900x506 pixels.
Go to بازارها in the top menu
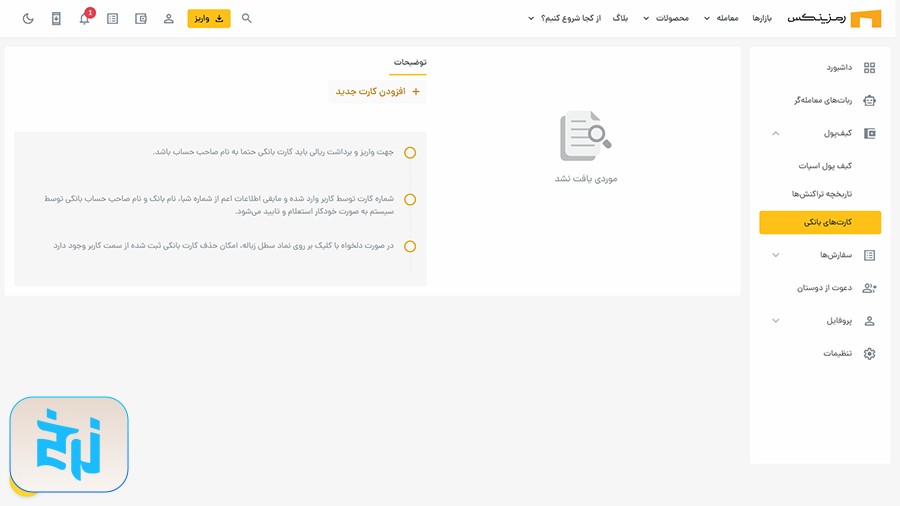tap(763, 18)
